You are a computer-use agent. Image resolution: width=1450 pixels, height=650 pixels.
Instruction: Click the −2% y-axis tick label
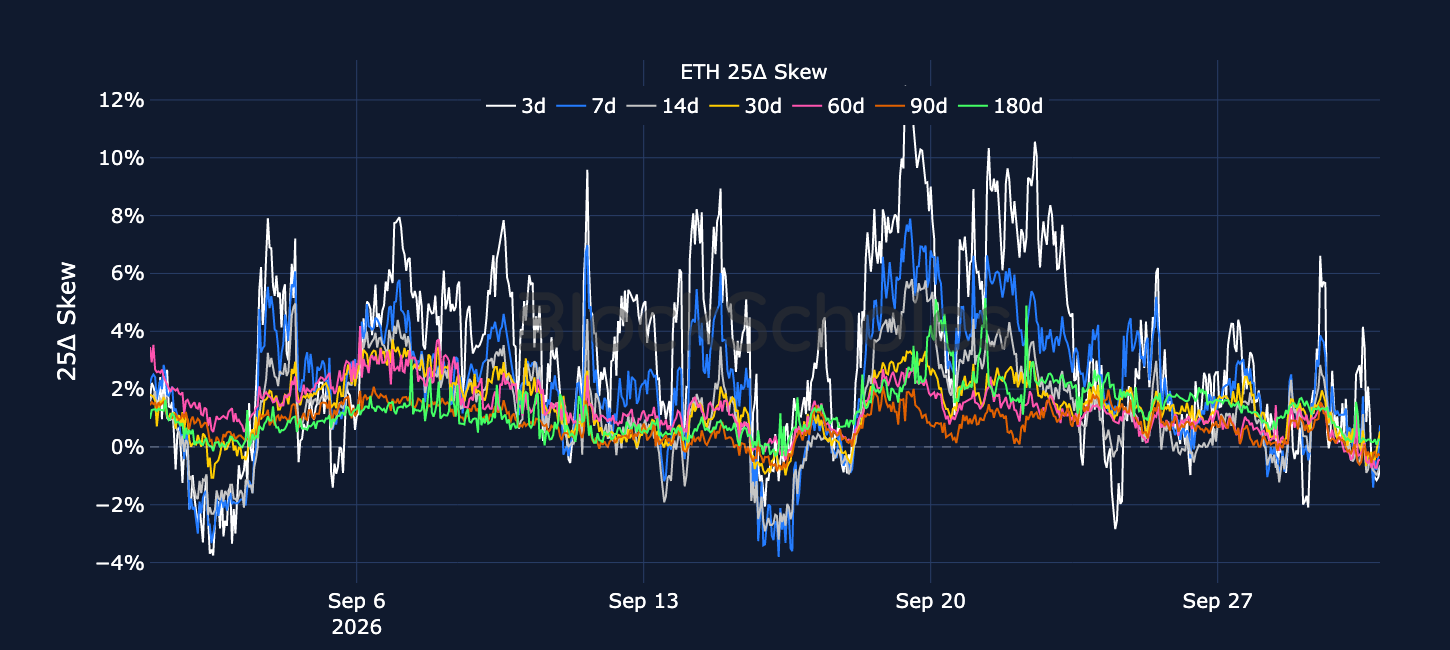pyautogui.click(x=120, y=505)
